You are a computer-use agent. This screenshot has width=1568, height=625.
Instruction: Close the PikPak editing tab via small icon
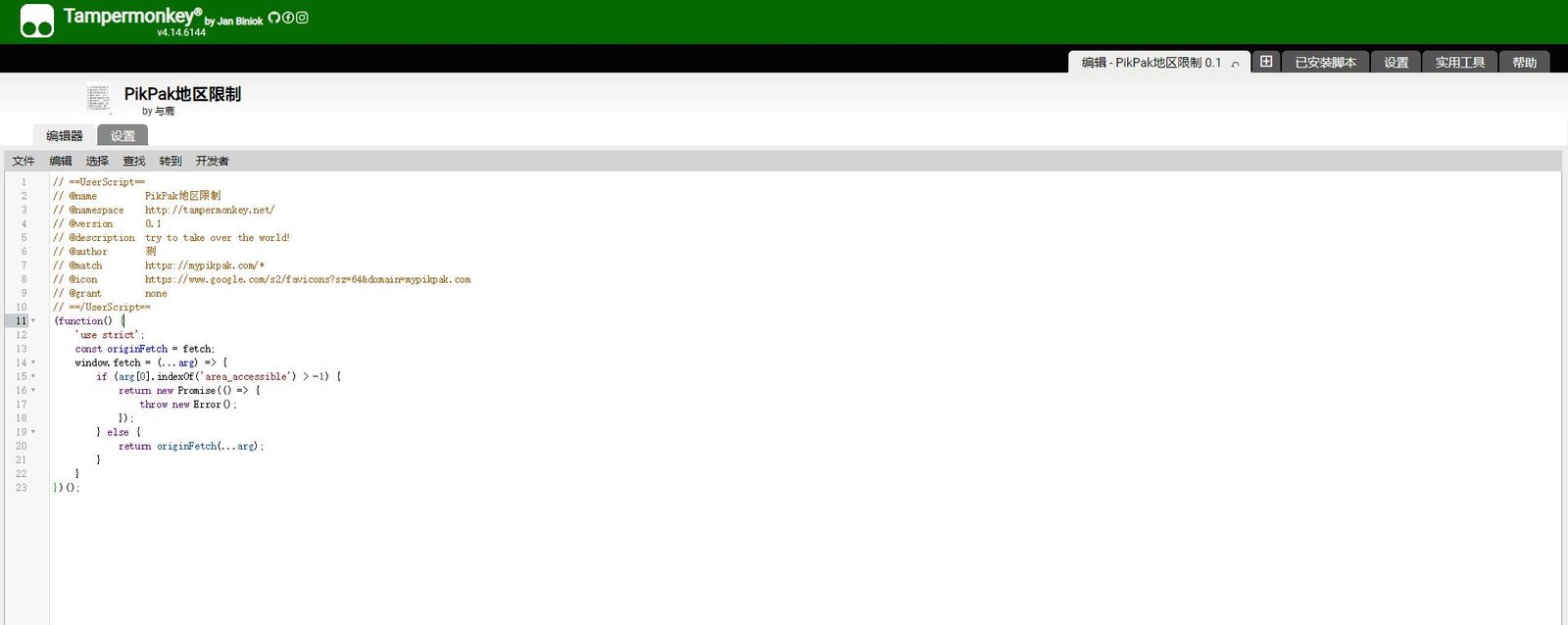(1235, 64)
